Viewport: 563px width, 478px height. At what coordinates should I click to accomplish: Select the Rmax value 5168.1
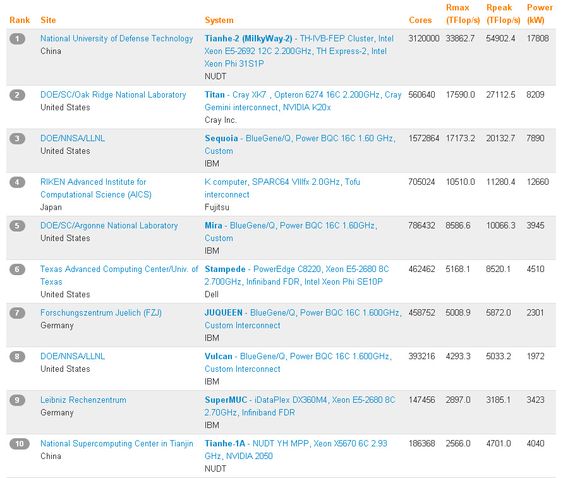pyautogui.click(x=457, y=269)
